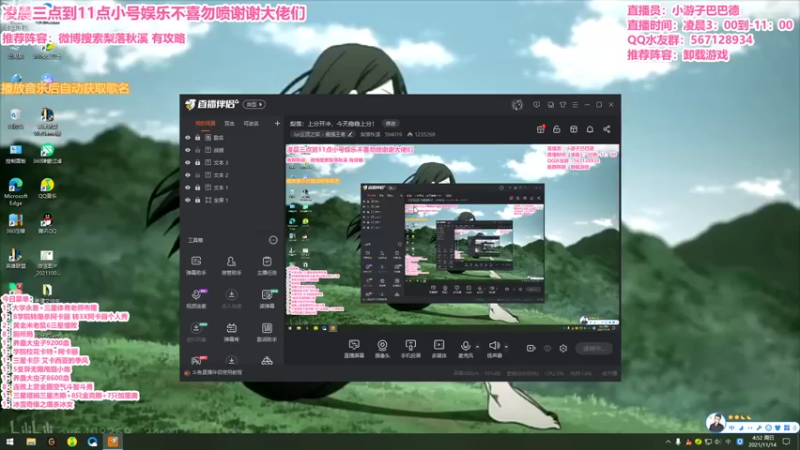Open notifications via the bell icon
The height and width of the screenshot is (450, 800).
pos(590,129)
